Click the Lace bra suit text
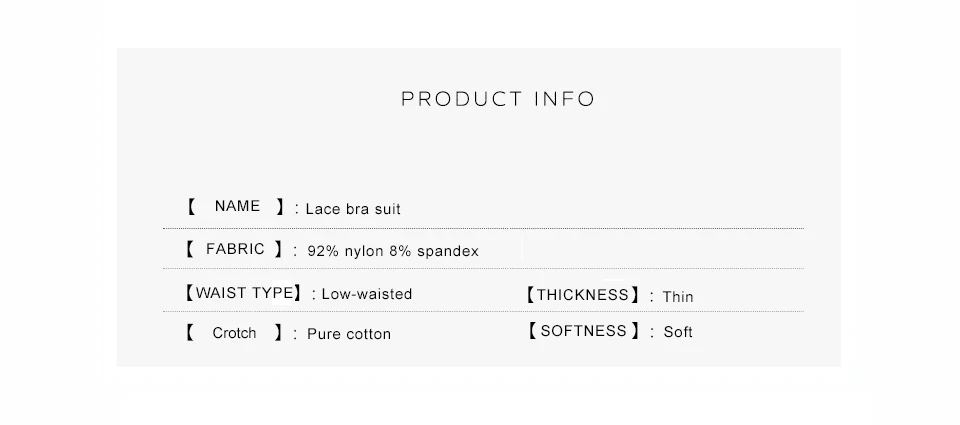 (353, 209)
